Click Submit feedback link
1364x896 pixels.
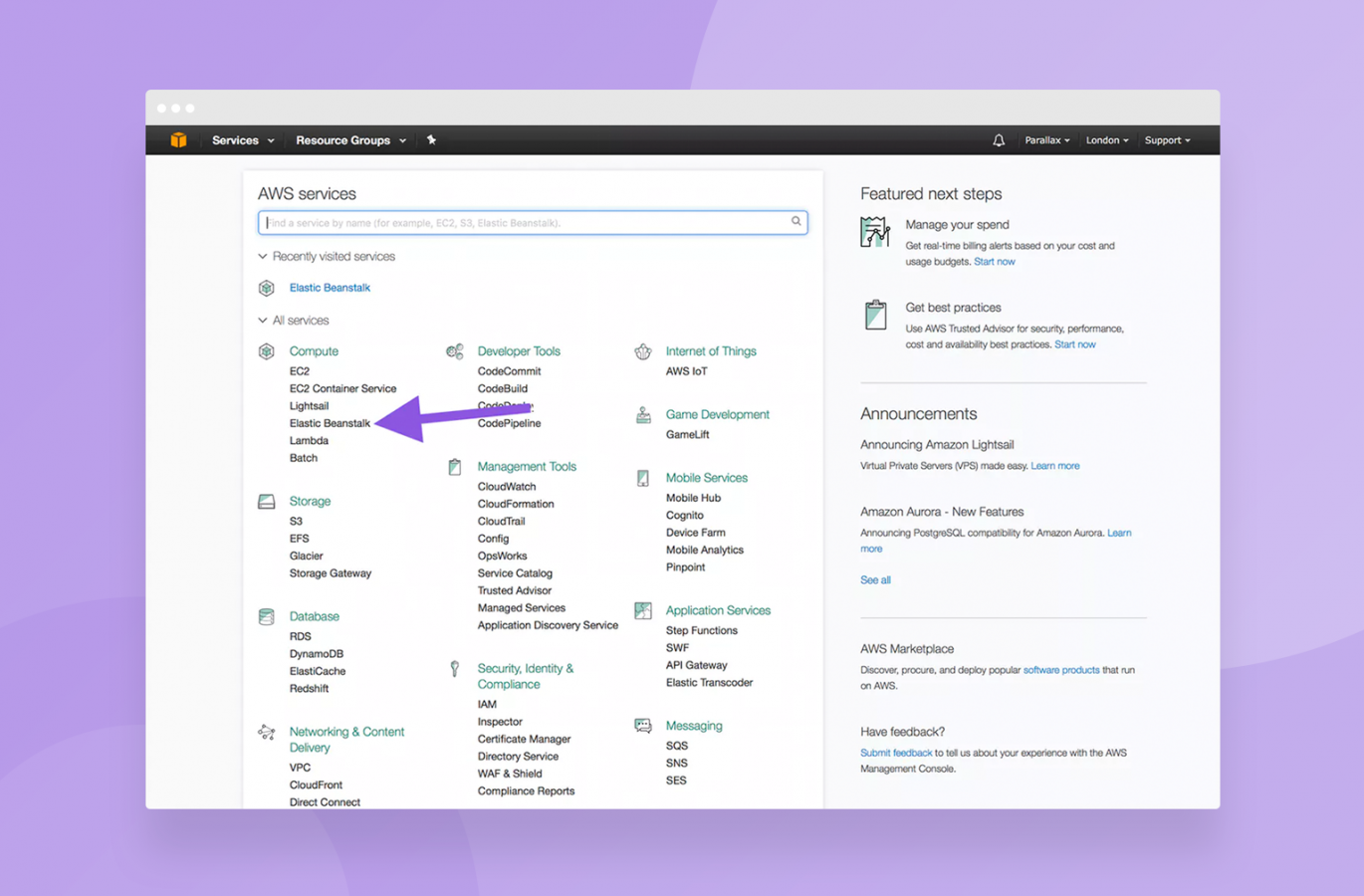896,754
